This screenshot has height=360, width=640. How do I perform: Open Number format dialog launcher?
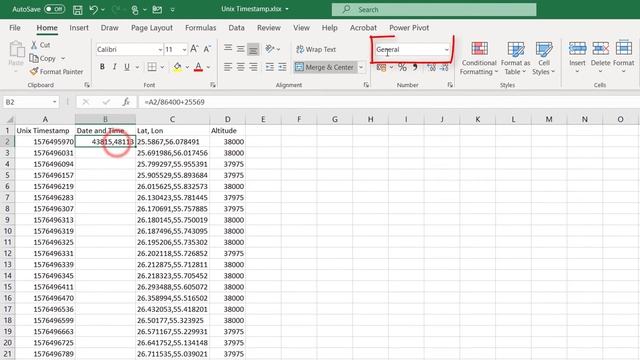450,85
